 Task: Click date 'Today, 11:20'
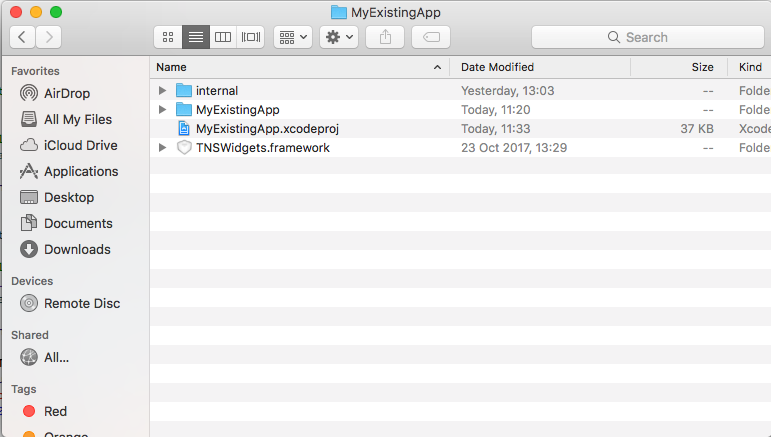[496, 110]
